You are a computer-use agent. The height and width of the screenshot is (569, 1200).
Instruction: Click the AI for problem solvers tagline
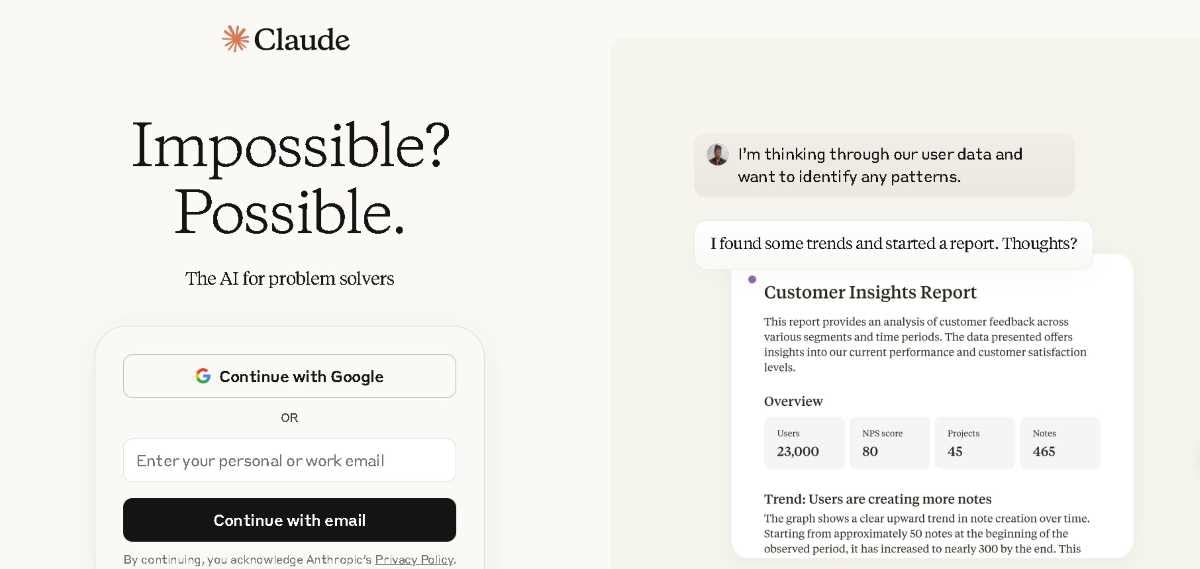tap(290, 279)
